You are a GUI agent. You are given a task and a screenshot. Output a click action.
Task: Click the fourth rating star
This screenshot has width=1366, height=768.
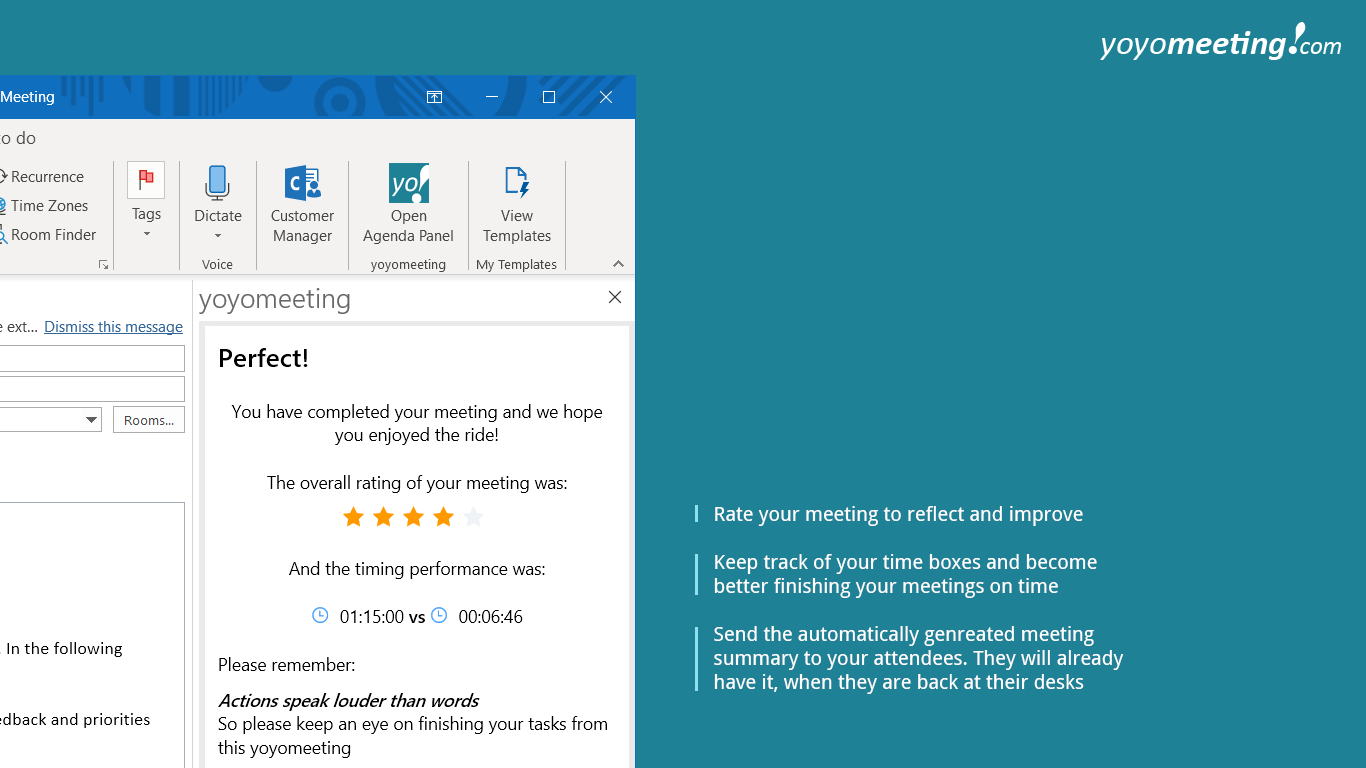pyautogui.click(x=443, y=517)
